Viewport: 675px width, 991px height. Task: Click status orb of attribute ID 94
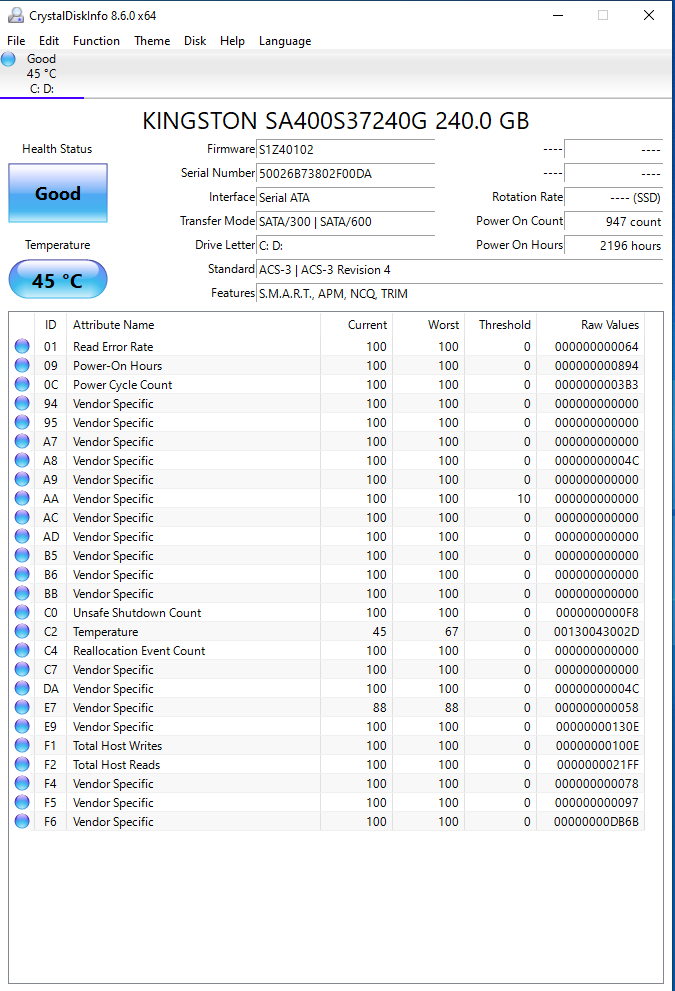[x=22, y=403]
